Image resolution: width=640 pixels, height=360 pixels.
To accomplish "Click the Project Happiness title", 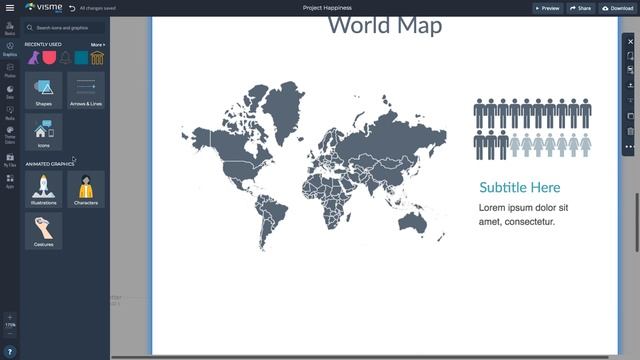I will click(327, 8).
